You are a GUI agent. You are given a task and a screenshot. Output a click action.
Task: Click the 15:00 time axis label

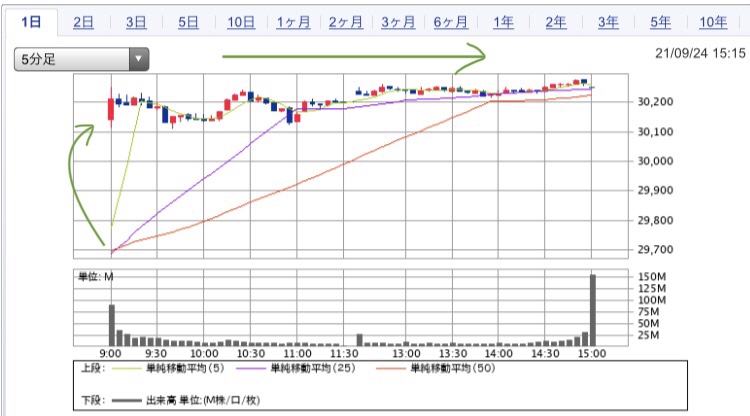[592, 354]
